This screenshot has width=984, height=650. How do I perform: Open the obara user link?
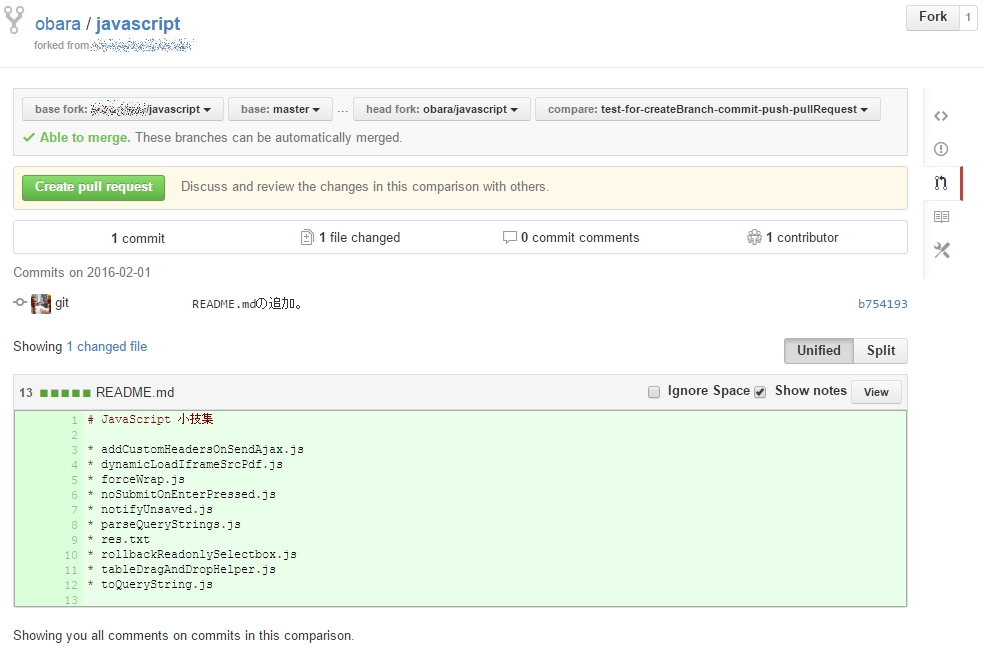pyautogui.click(x=58, y=24)
